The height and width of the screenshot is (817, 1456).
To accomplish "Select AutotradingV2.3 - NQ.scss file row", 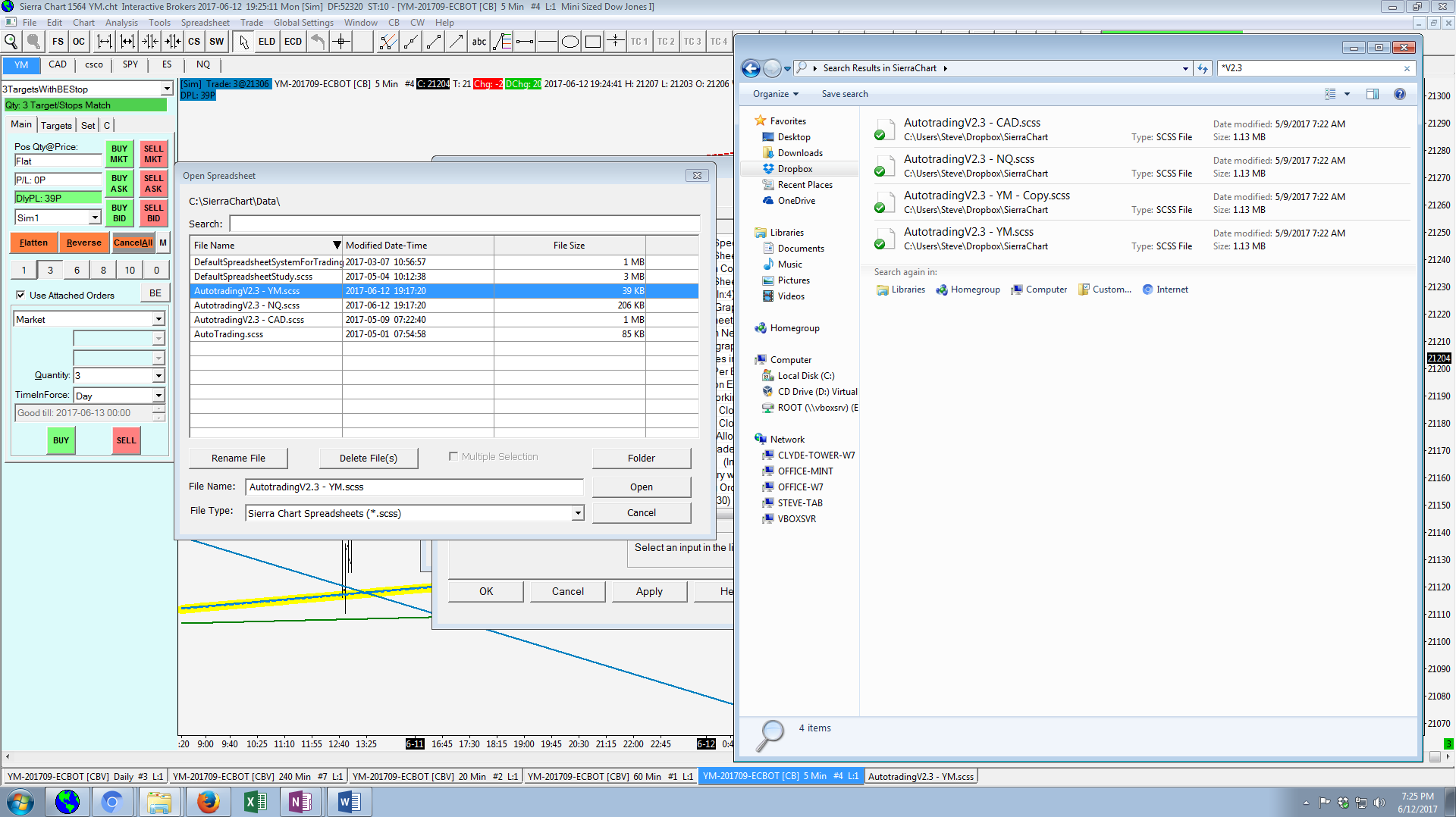I will 247,305.
